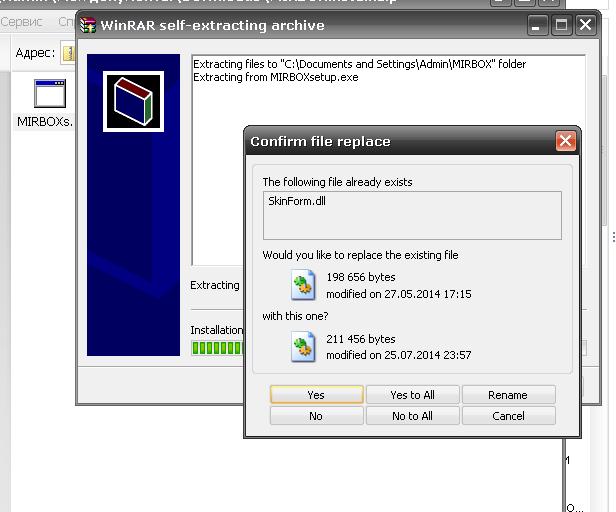Choose Yes to All in replace dialog
The width and height of the screenshot is (616, 512).
tap(412, 395)
